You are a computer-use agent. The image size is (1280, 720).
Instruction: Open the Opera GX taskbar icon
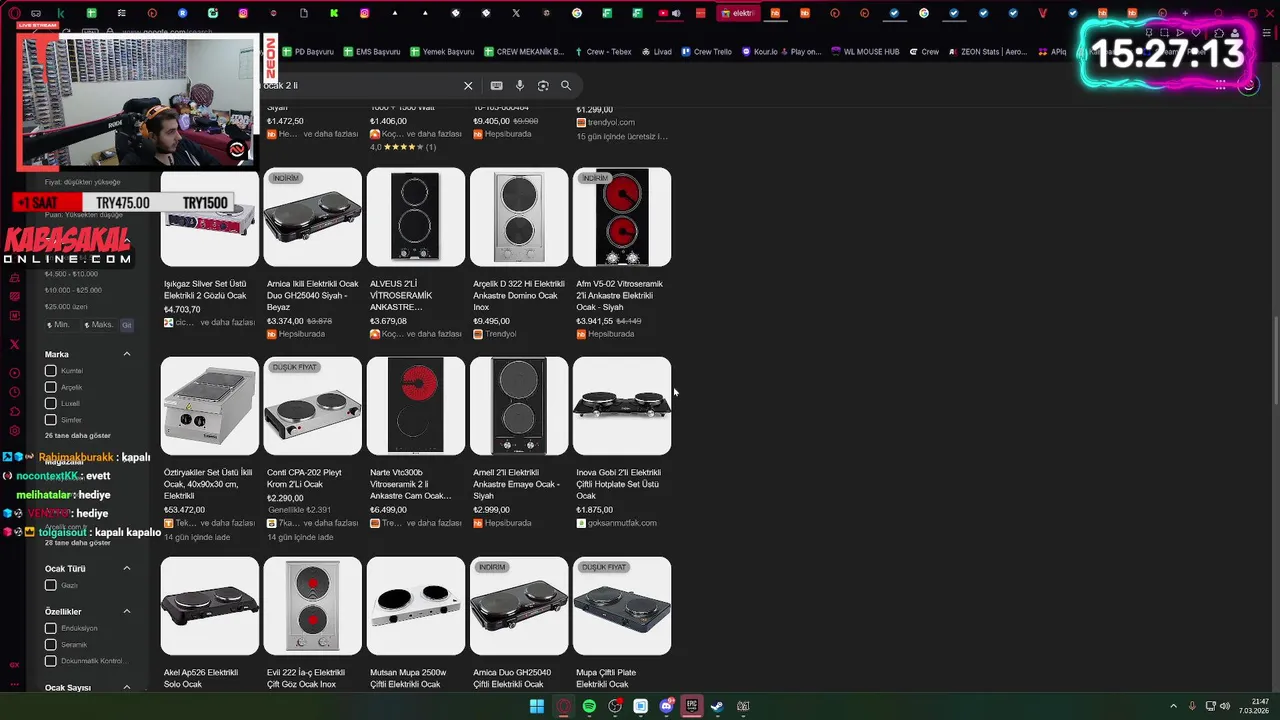(x=563, y=706)
